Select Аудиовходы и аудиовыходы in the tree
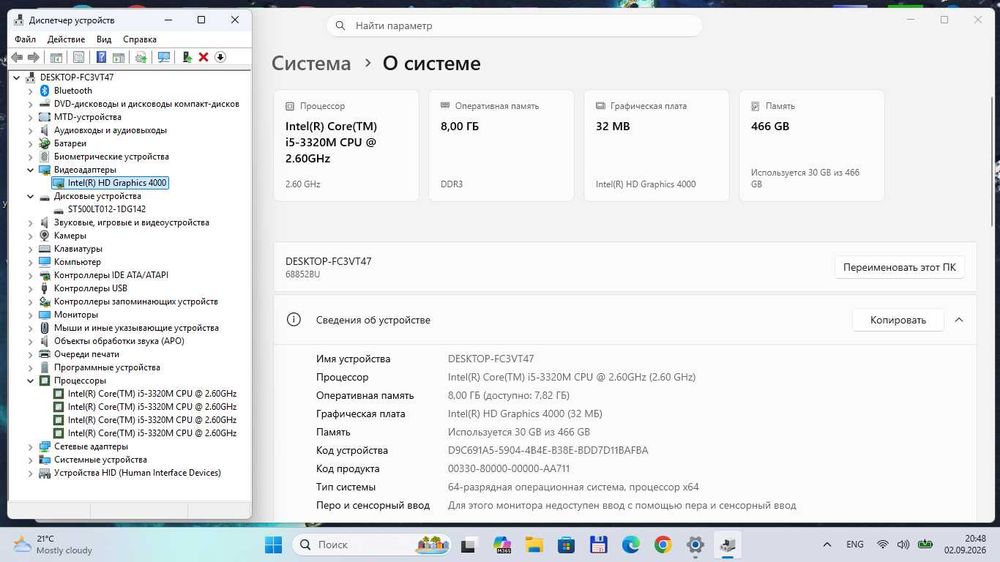 tap(110, 130)
